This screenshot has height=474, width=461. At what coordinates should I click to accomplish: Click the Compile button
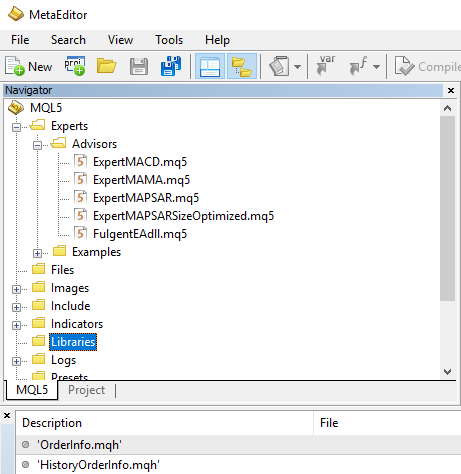pos(428,66)
